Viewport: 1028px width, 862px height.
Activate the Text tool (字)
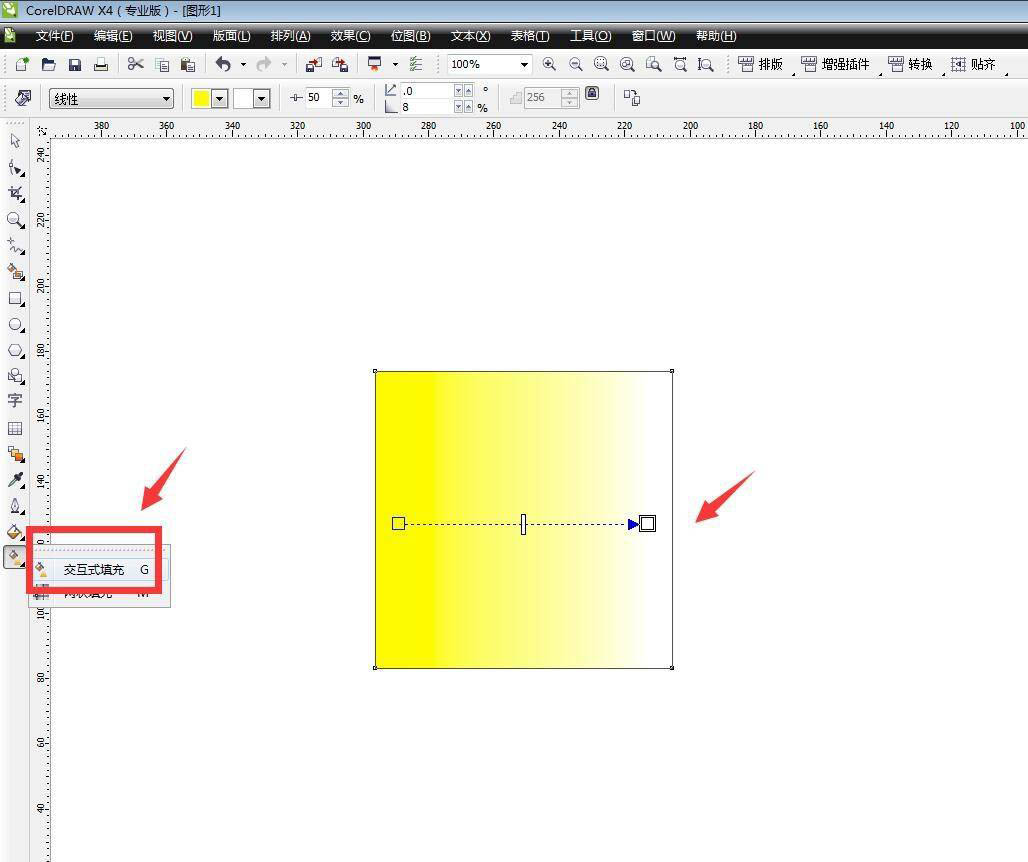(x=15, y=400)
